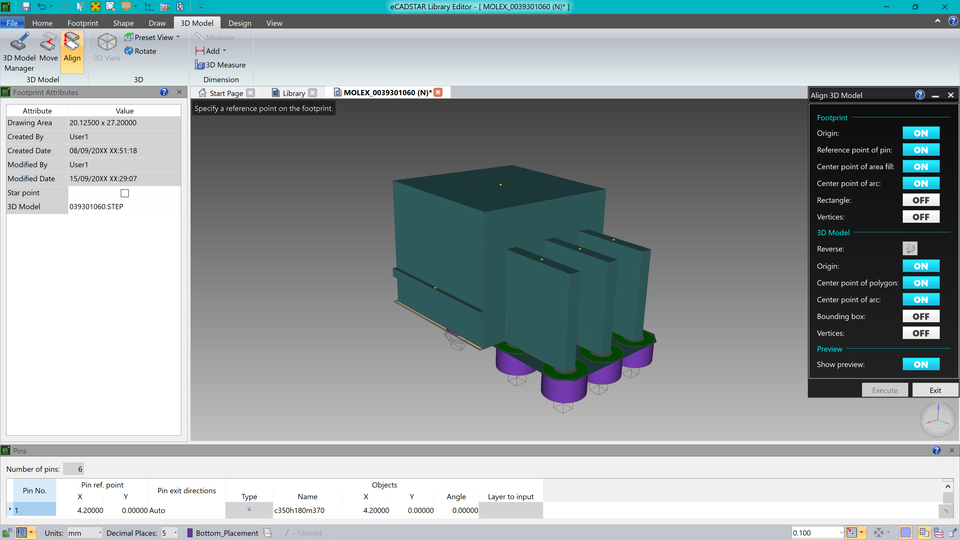Viewport: 960px width, 540px height.
Task: Disable the Show preview toggle
Action: 920,365
